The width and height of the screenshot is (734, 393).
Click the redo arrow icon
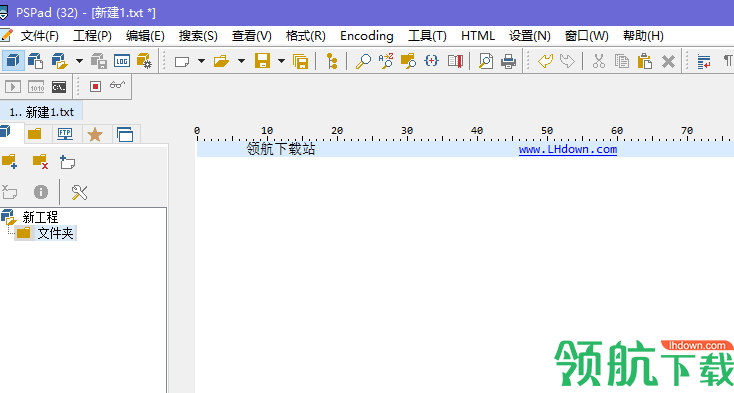(567, 61)
